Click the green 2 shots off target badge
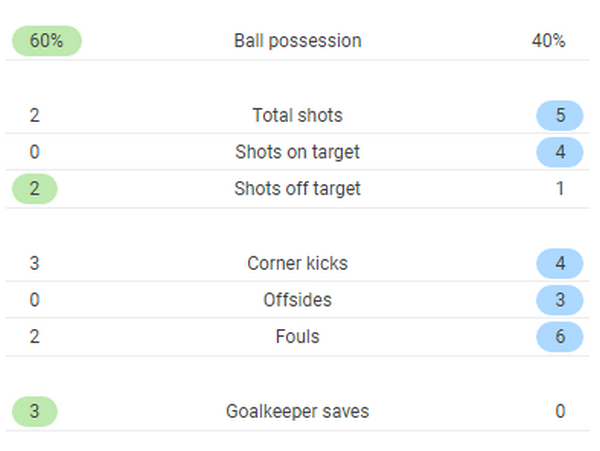 click(35, 189)
